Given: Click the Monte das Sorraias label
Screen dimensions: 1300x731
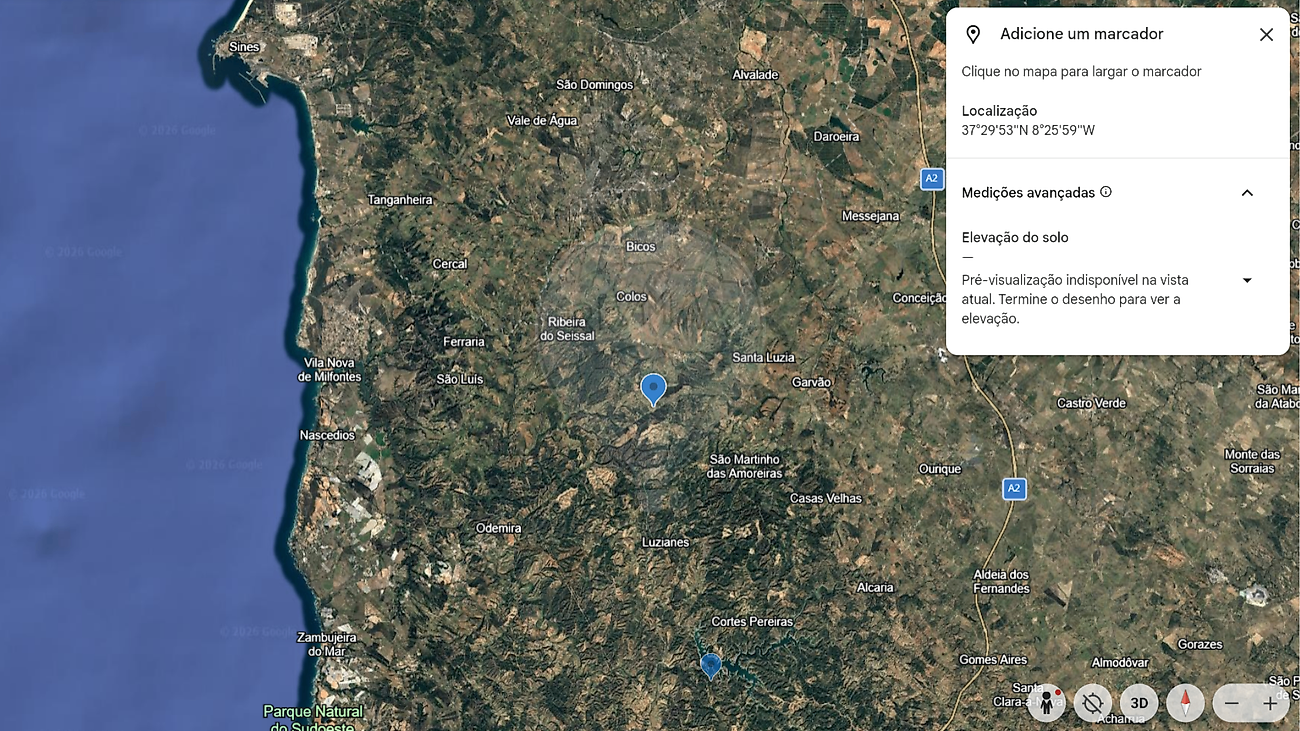Looking at the screenshot, I should click(x=1252, y=461).
